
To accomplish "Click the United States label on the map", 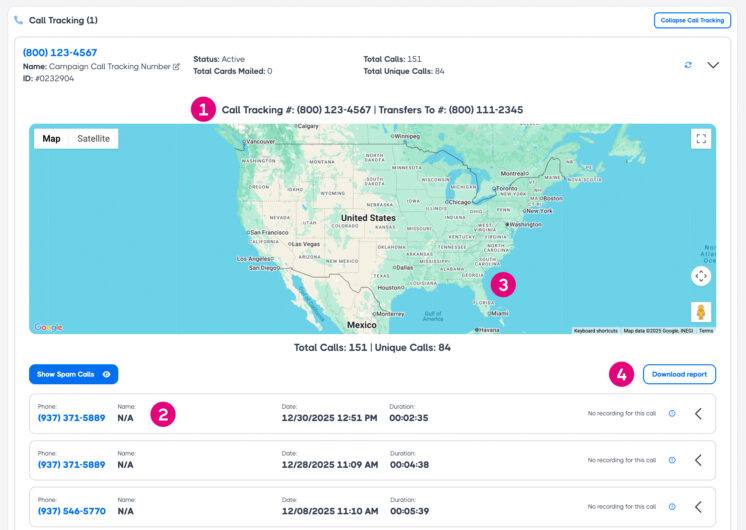I will click(x=368, y=218).
